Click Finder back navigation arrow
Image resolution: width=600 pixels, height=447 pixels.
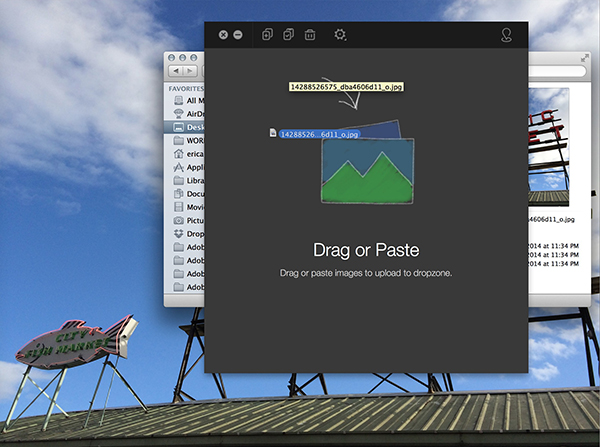tap(177, 71)
